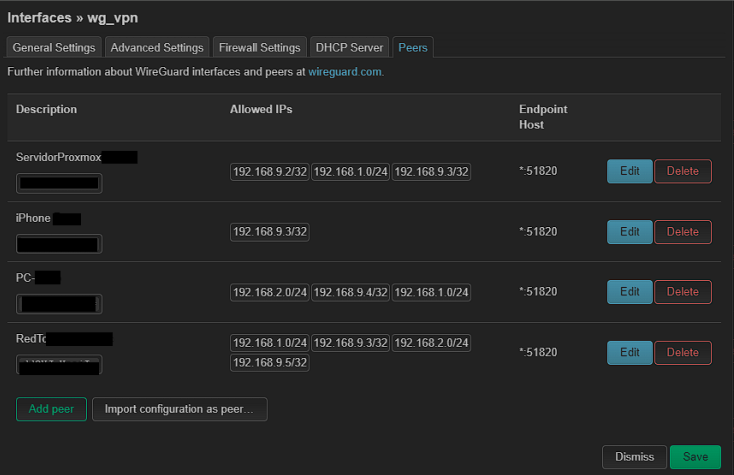Click Import configuration as peer button
Image resolution: width=734 pixels, height=475 pixels.
point(180,409)
